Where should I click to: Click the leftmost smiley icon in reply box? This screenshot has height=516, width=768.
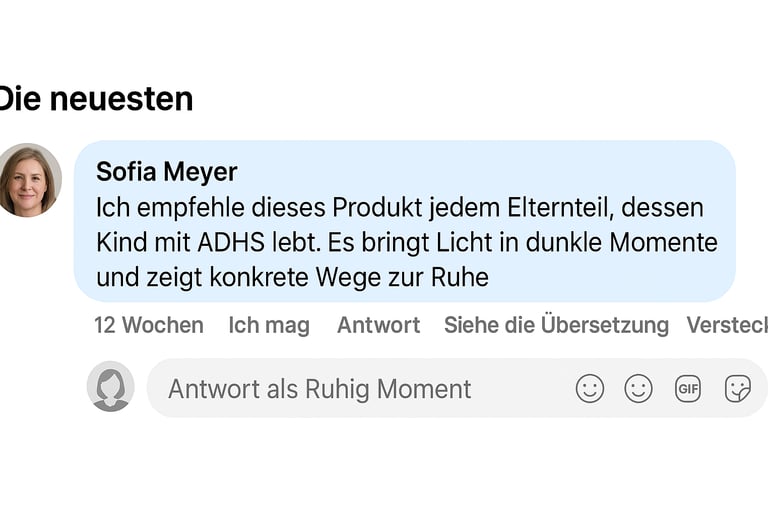click(x=590, y=388)
